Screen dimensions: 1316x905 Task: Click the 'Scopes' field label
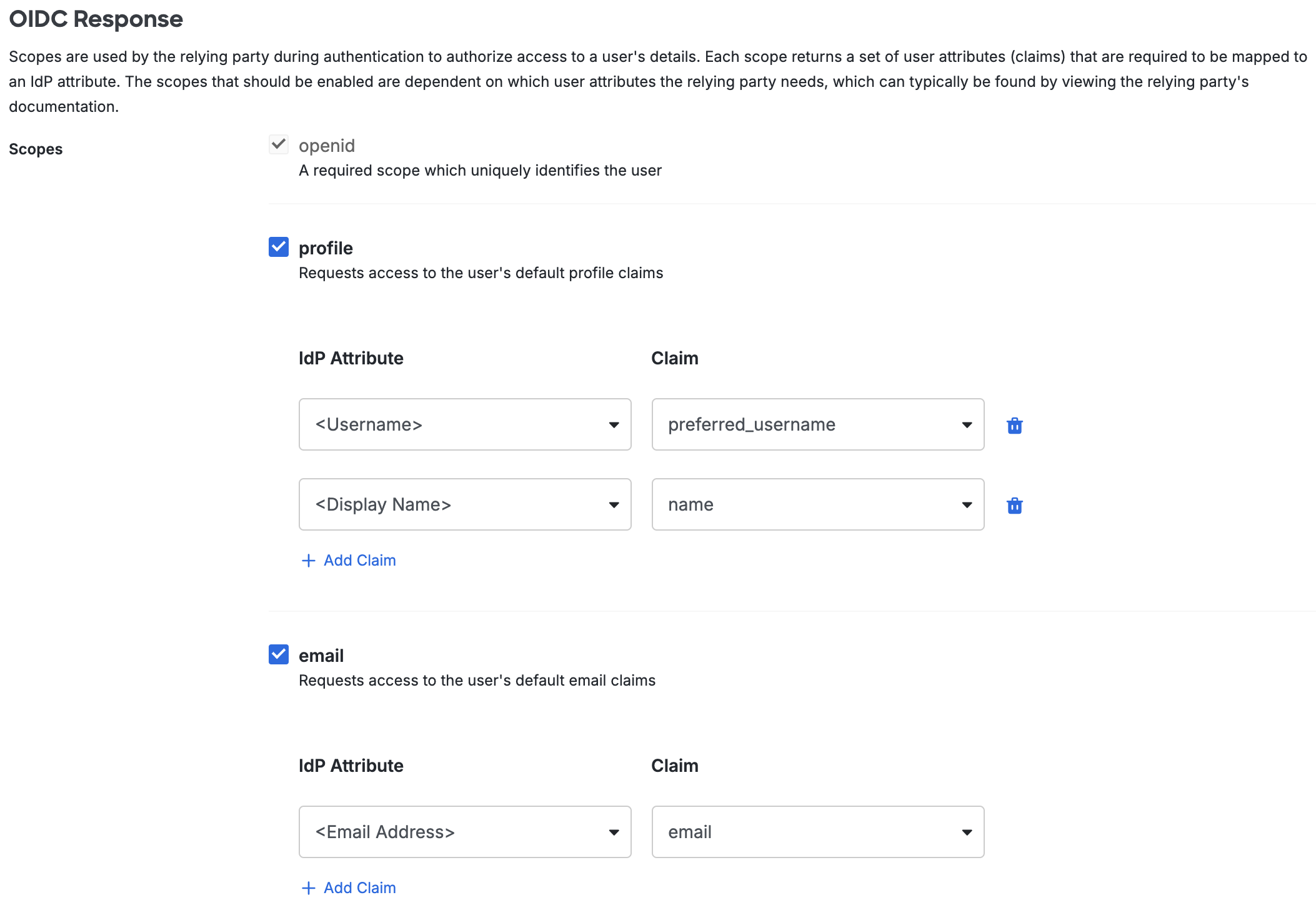pyautogui.click(x=36, y=149)
